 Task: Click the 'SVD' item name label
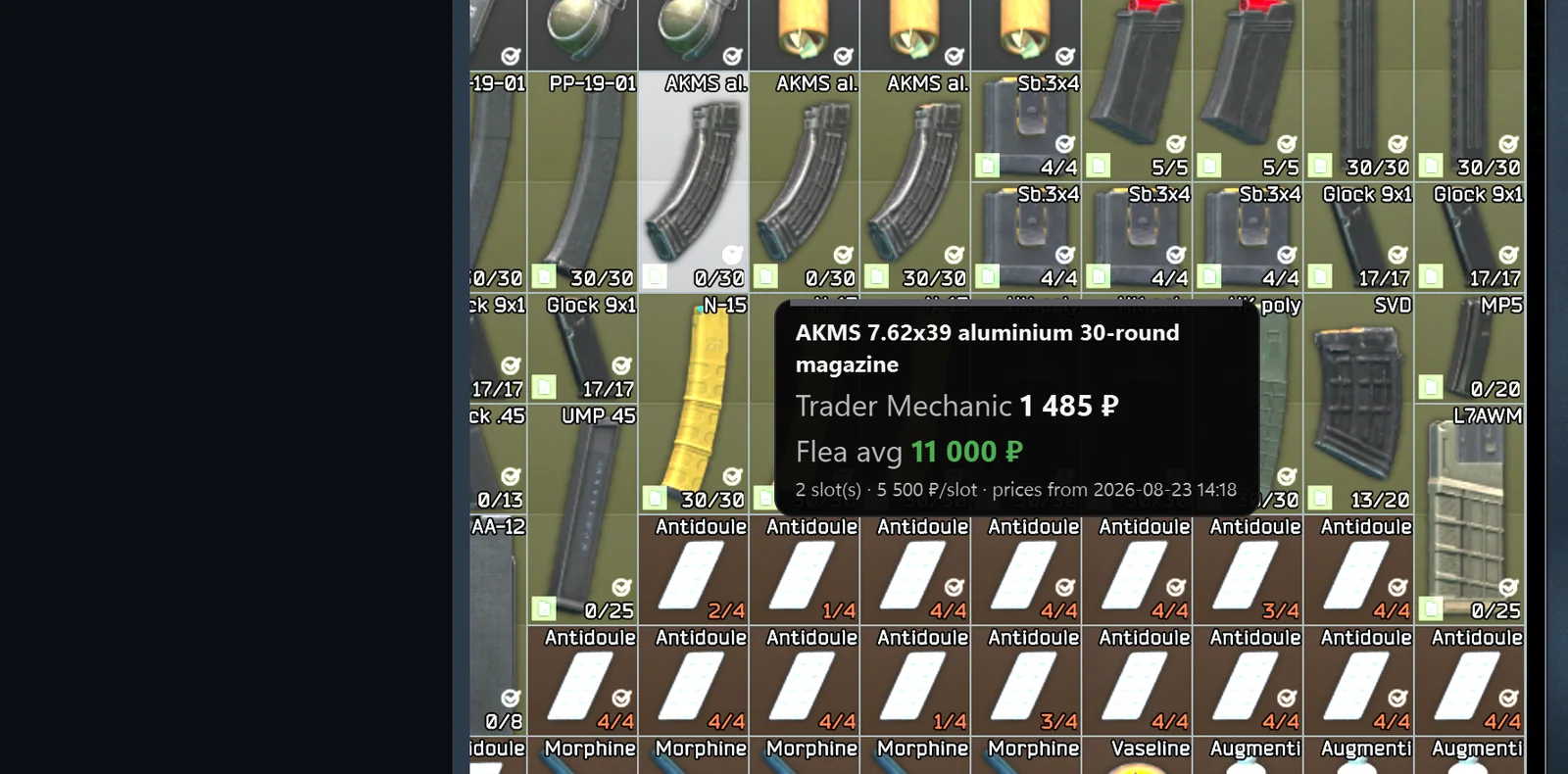coord(1393,305)
